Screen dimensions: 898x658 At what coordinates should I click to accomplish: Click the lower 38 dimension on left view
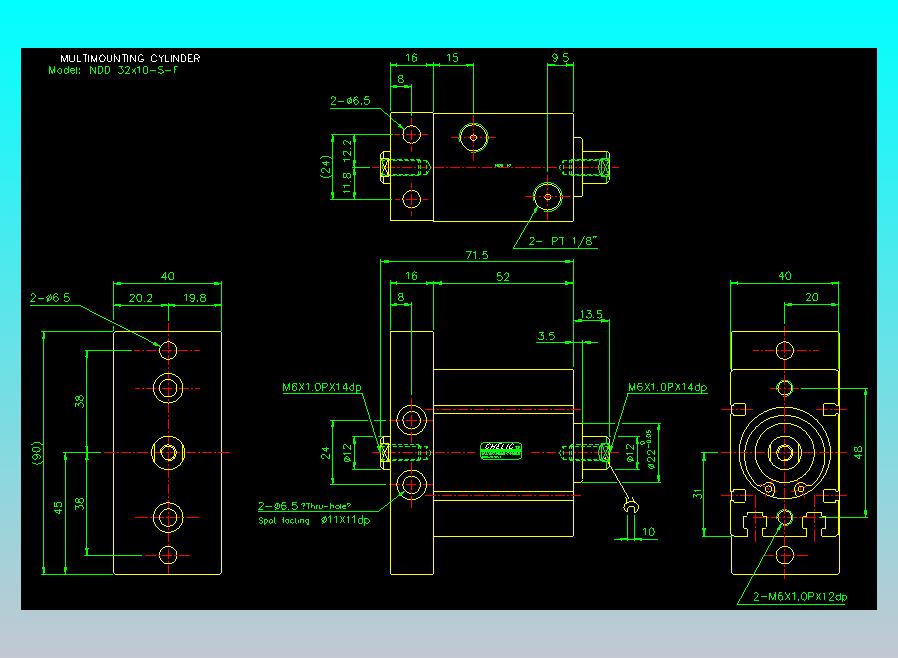[x=80, y=503]
